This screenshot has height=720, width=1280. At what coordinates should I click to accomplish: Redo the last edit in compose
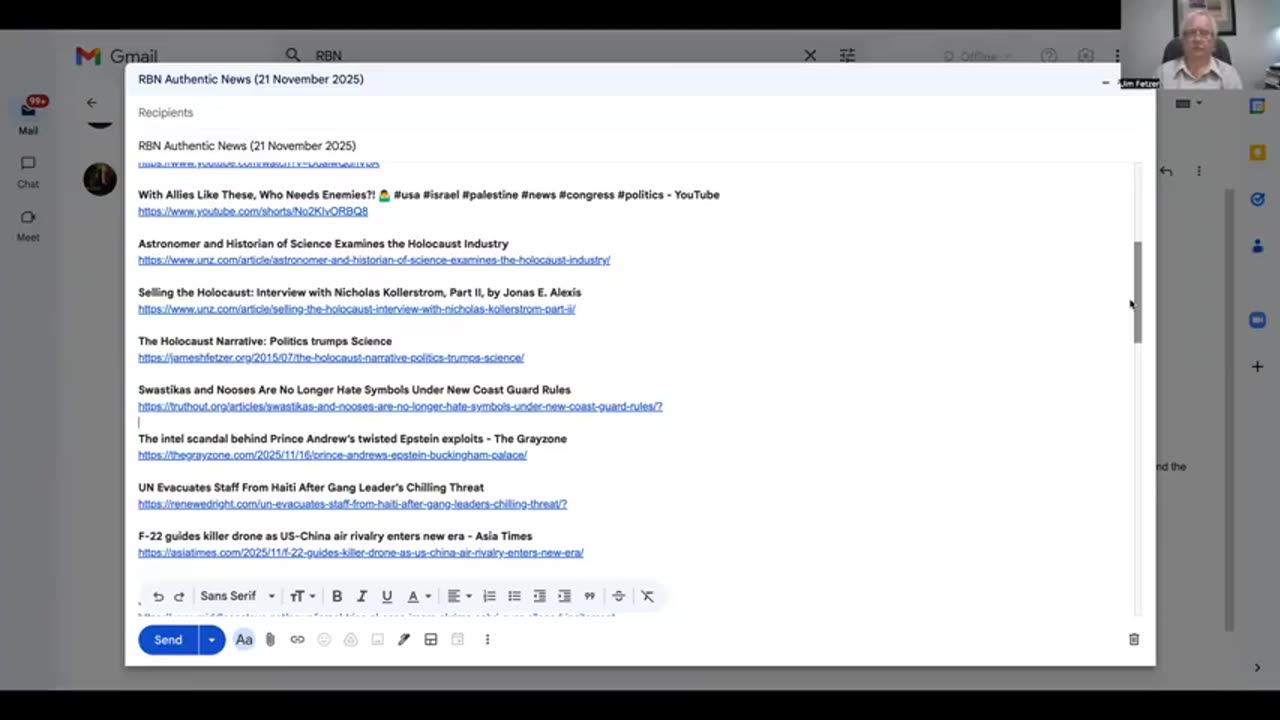(179, 596)
